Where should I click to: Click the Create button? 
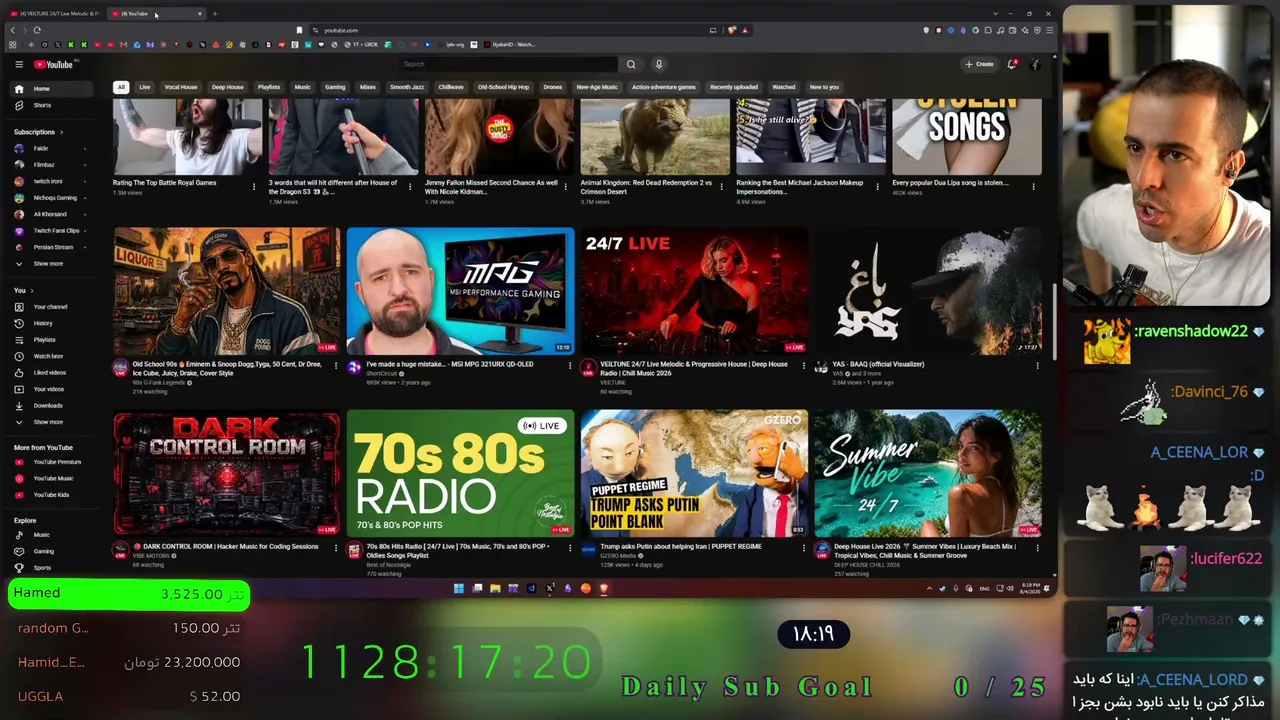coord(979,64)
